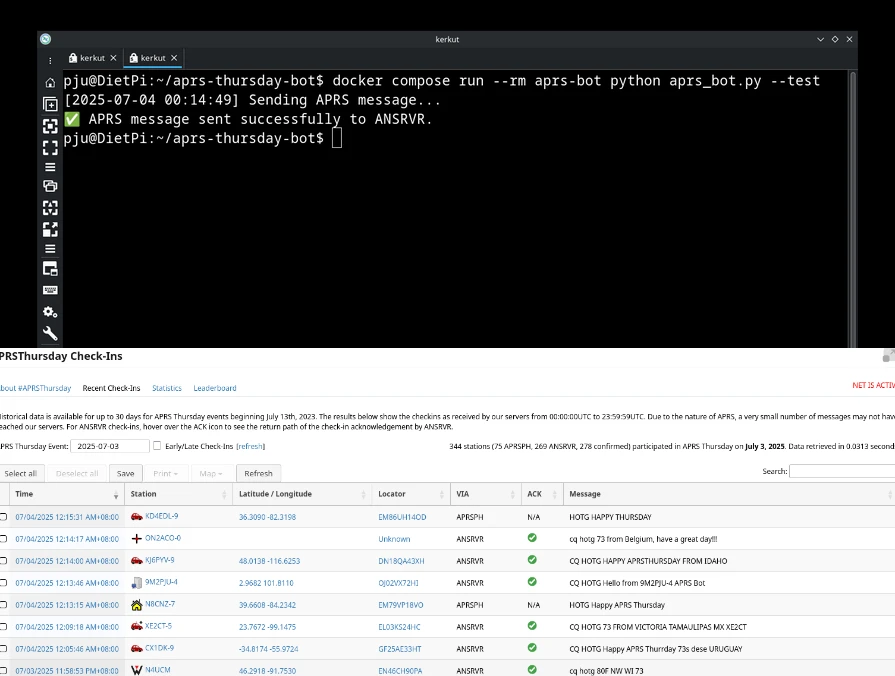Image resolution: width=895 pixels, height=676 pixels.
Task: Click the overlapping windows icon in kerkut sidebar
Action: coord(50,186)
